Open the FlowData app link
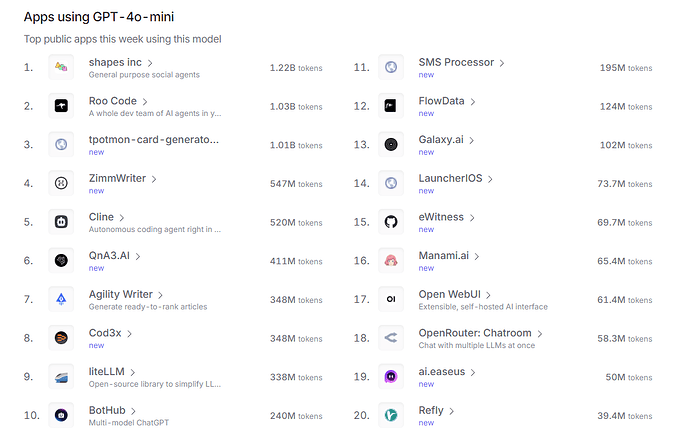This screenshot has height=436, width=690. 441,101
